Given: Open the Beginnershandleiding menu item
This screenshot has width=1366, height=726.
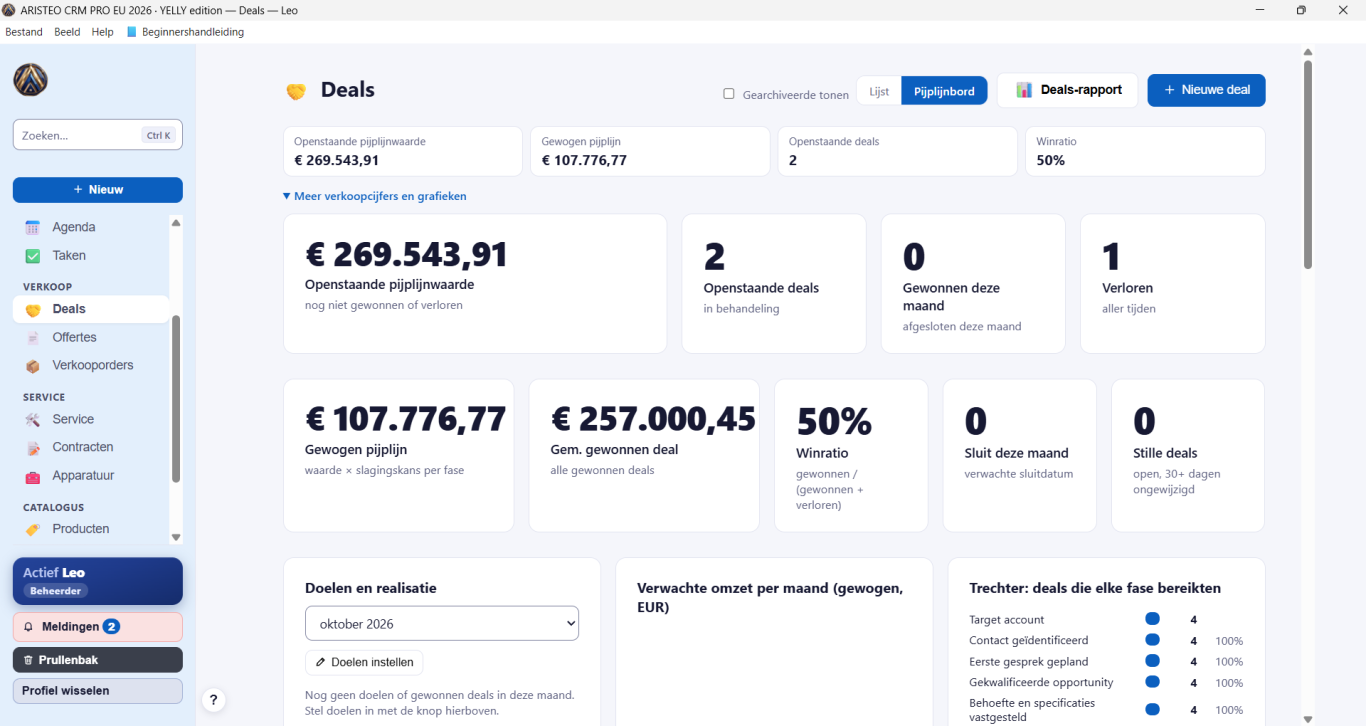Looking at the screenshot, I should click(185, 32).
